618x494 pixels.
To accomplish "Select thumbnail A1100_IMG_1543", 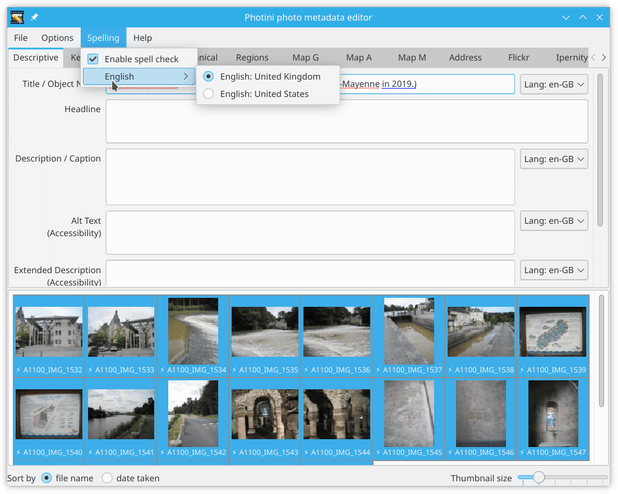I will [x=265, y=419].
